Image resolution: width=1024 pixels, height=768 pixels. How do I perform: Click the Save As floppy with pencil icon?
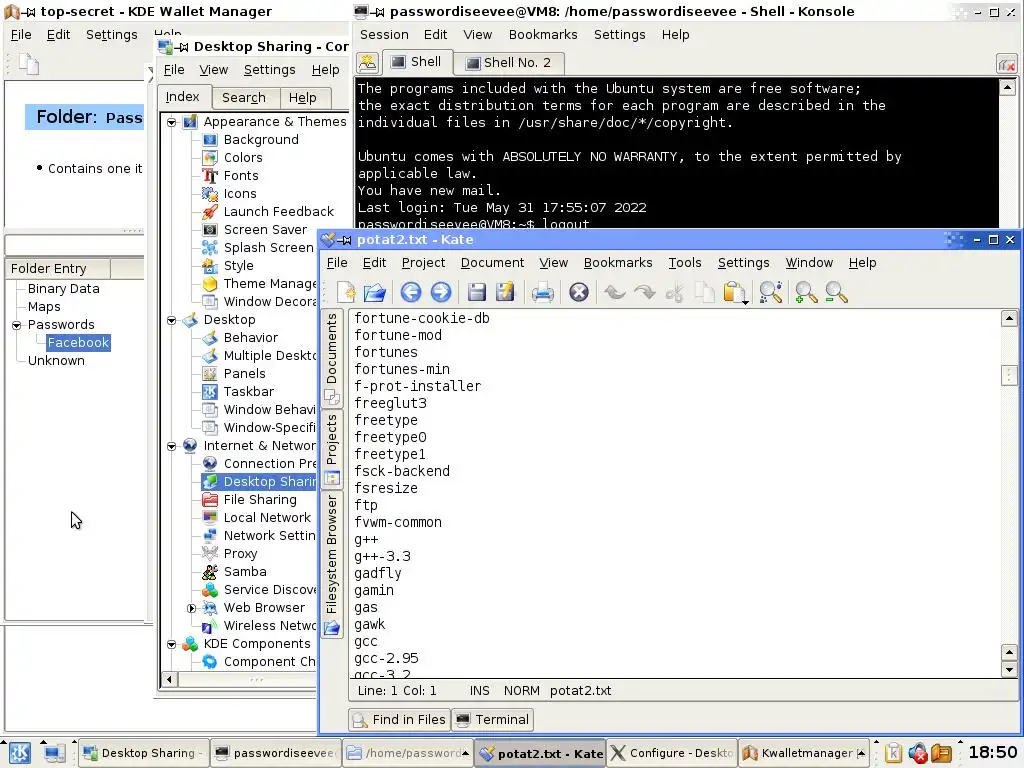pyautogui.click(x=505, y=293)
